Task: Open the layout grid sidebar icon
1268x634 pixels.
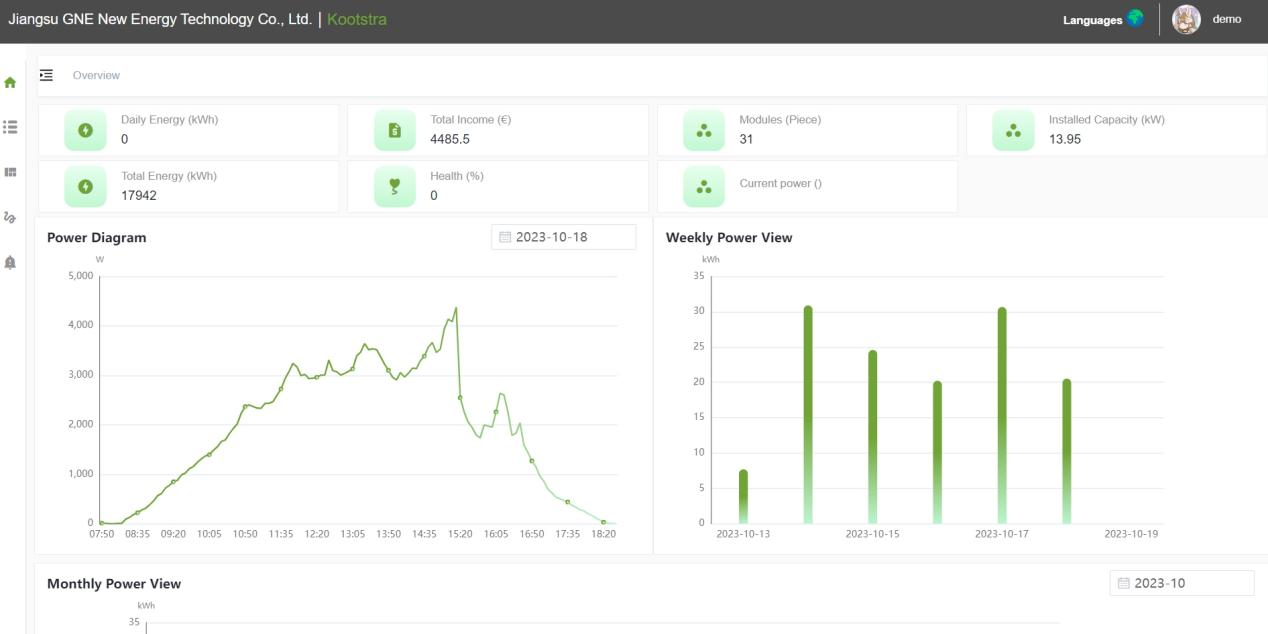Action: [11, 172]
